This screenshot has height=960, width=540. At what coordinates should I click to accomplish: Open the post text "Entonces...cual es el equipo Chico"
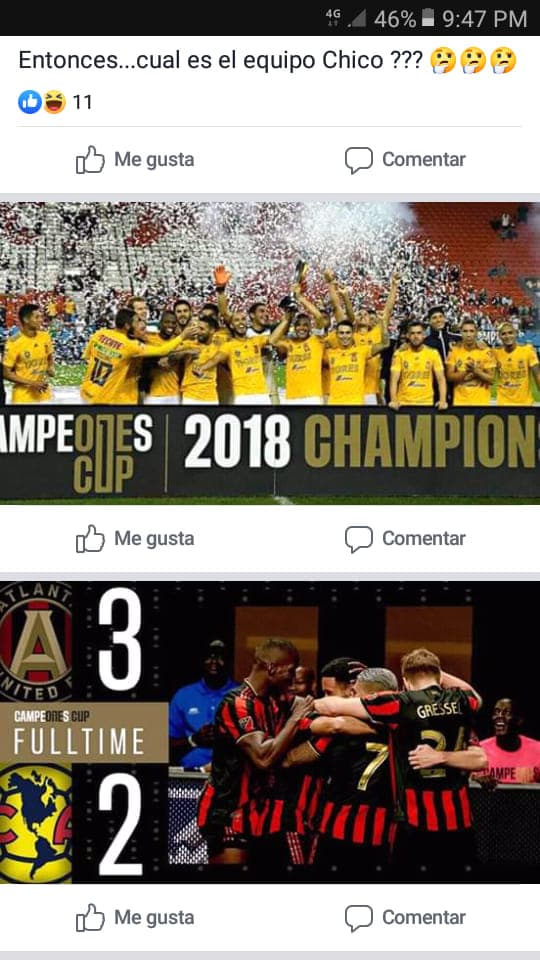click(x=220, y=61)
